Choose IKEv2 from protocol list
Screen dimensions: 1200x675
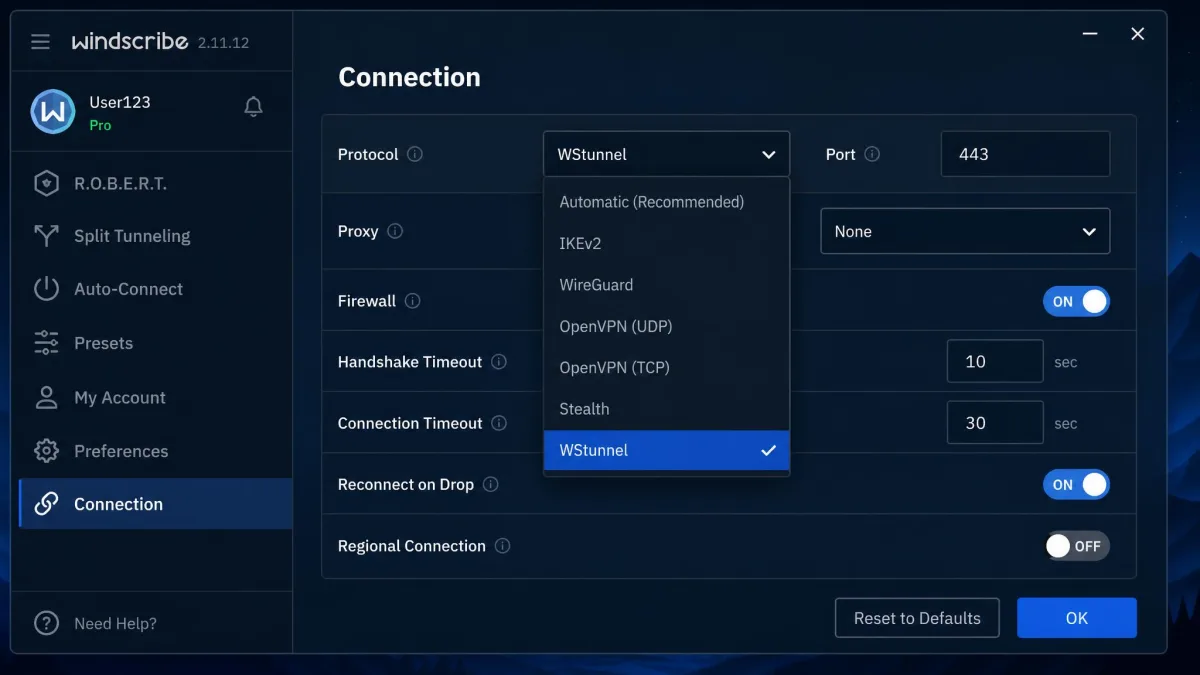pyautogui.click(x=666, y=243)
